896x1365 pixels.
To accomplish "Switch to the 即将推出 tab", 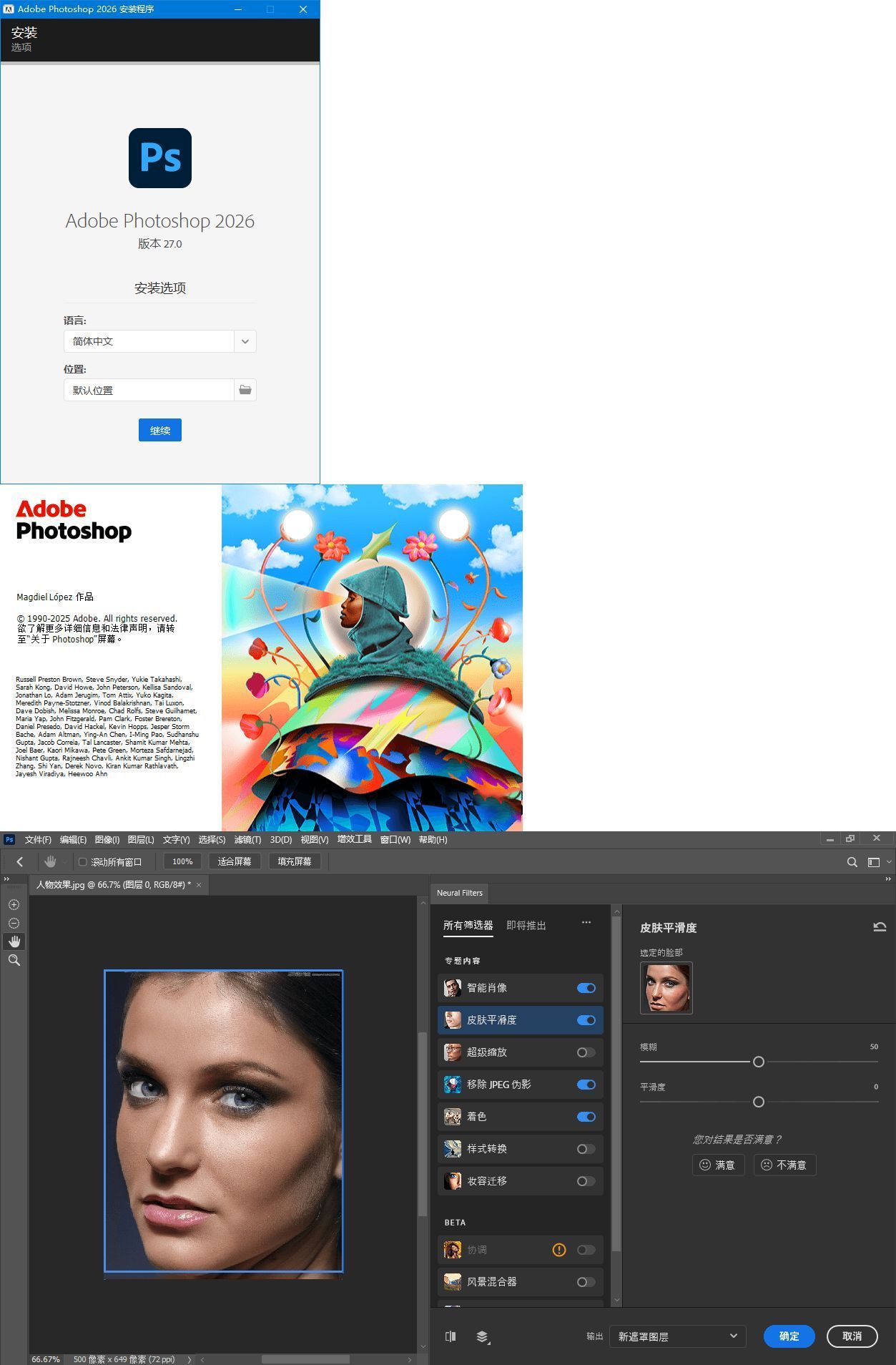I will [526, 925].
